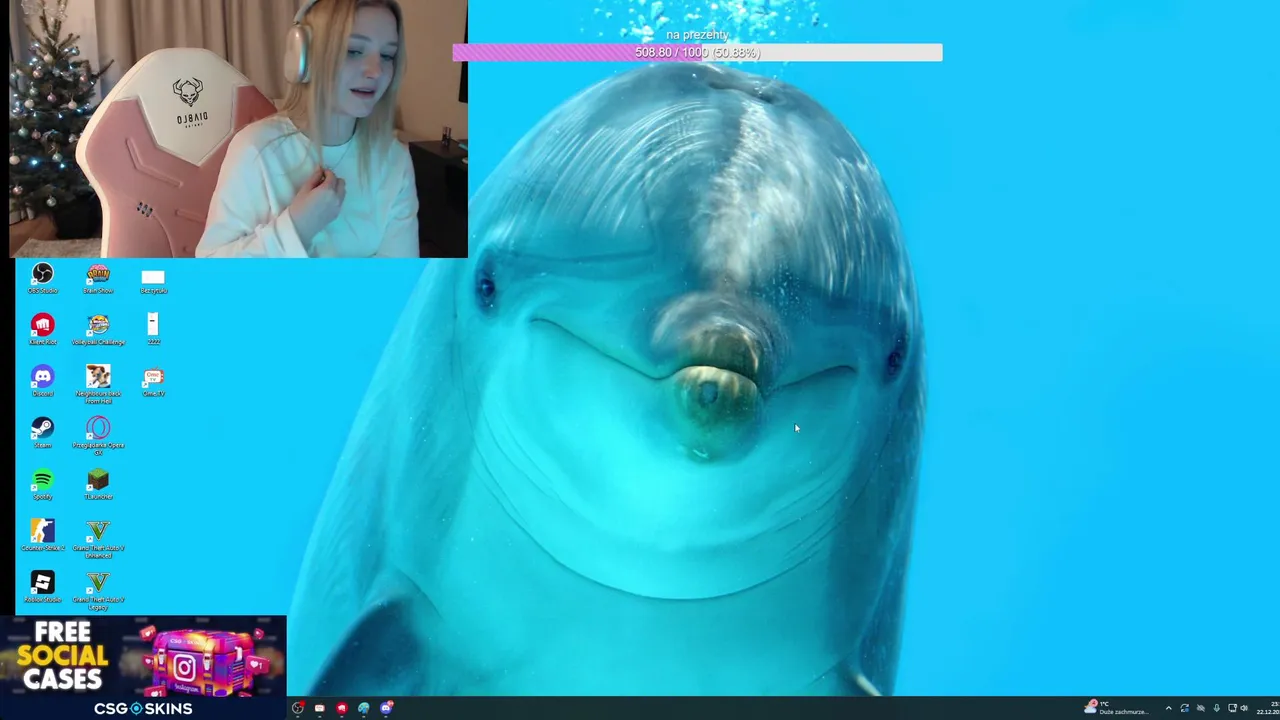
Task: Open the Spotify desktop shortcut
Action: point(42,485)
